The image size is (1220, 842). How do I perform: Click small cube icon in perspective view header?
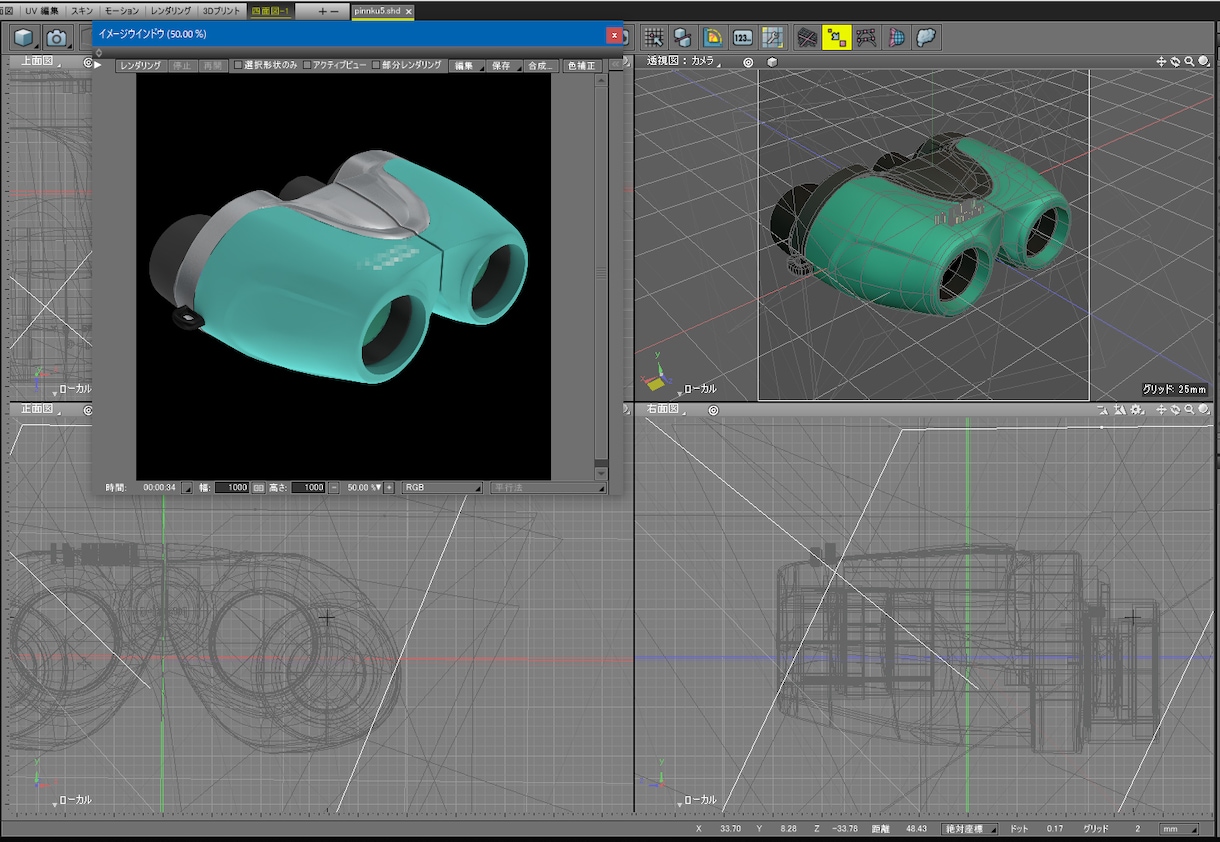pyautogui.click(x=773, y=61)
